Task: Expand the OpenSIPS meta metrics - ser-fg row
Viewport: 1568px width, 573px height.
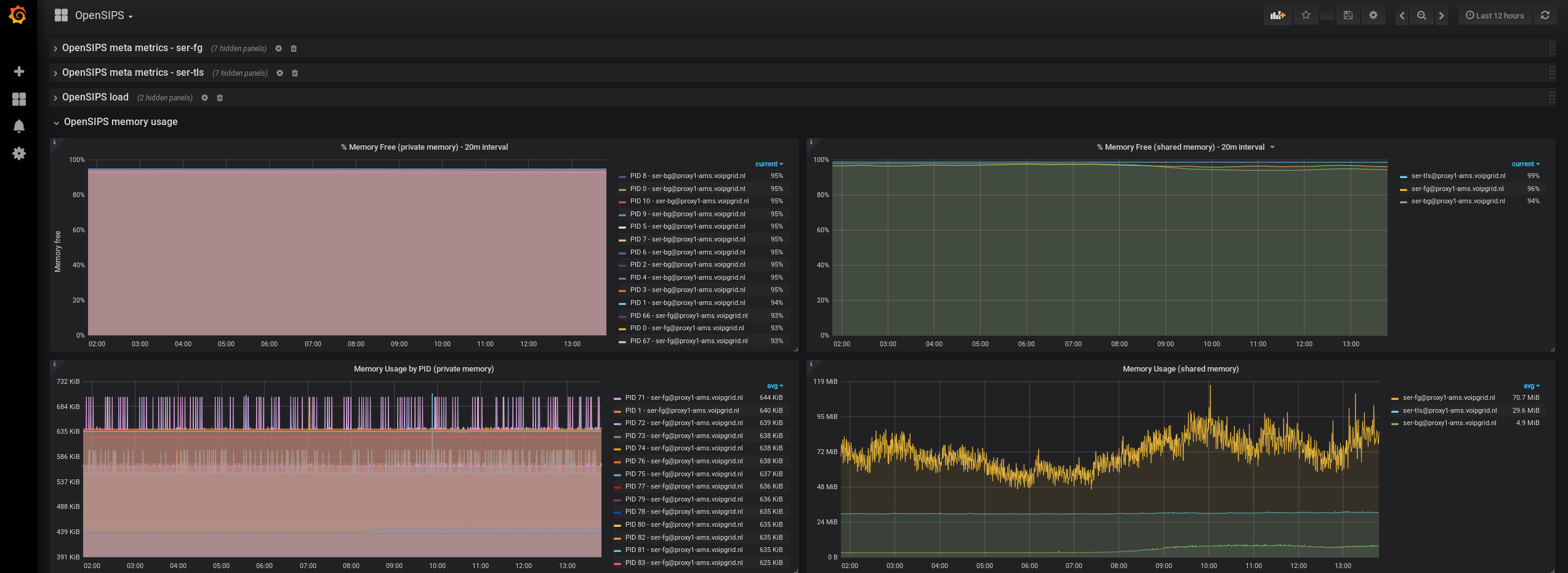Action: tap(132, 48)
